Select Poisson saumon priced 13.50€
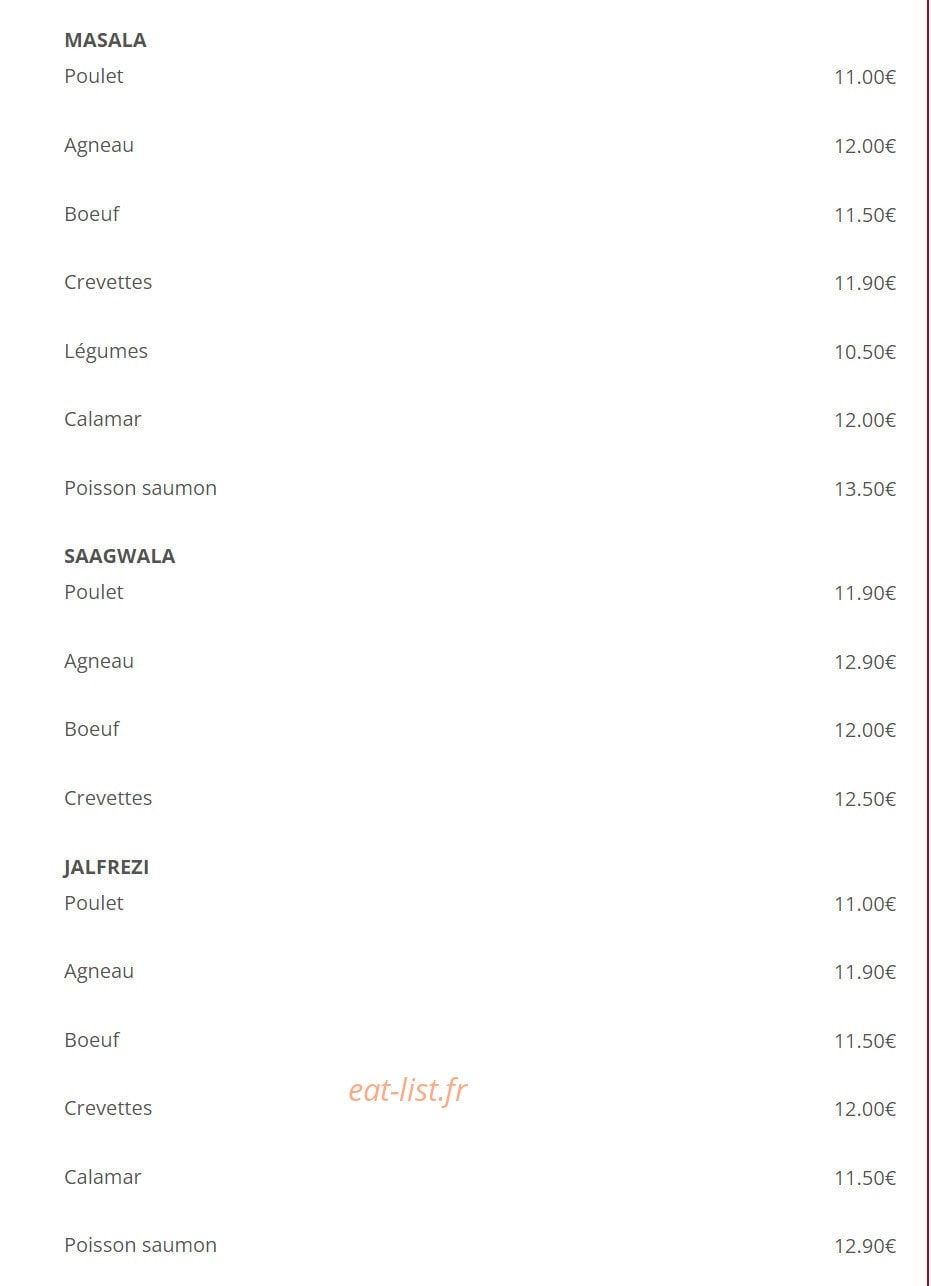 pos(140,488)
